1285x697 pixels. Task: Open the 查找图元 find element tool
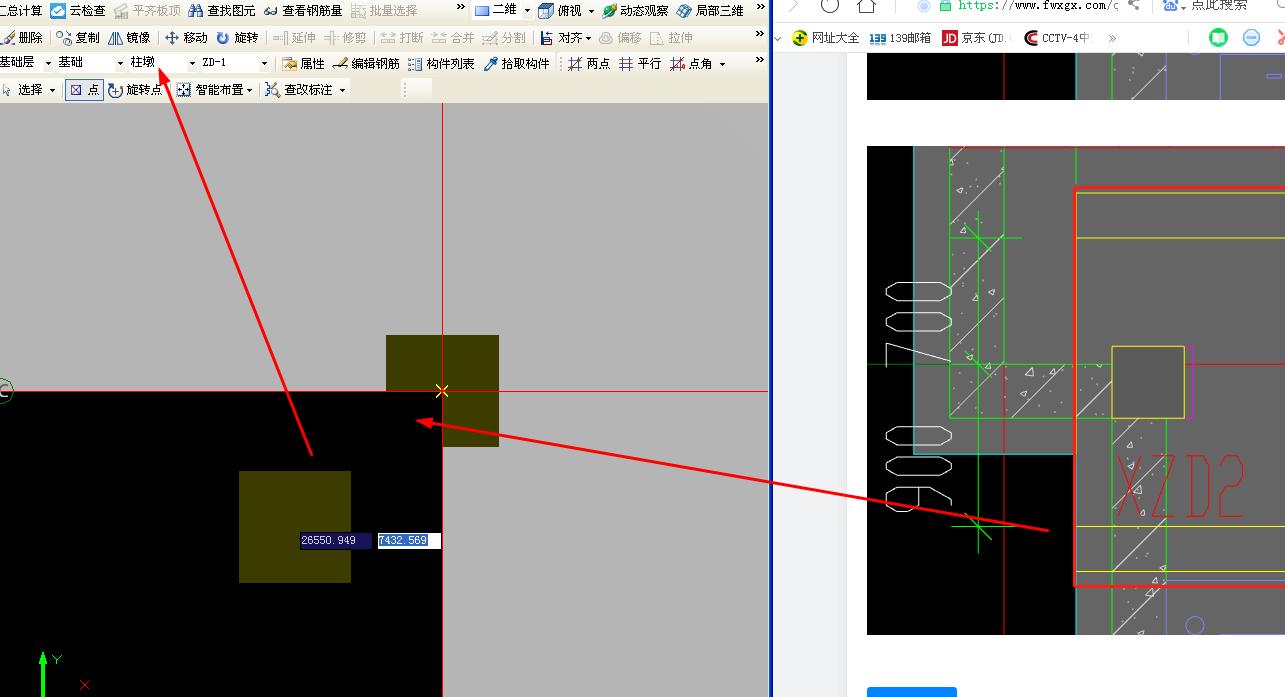pyautogui.click(x=222, y=11)
